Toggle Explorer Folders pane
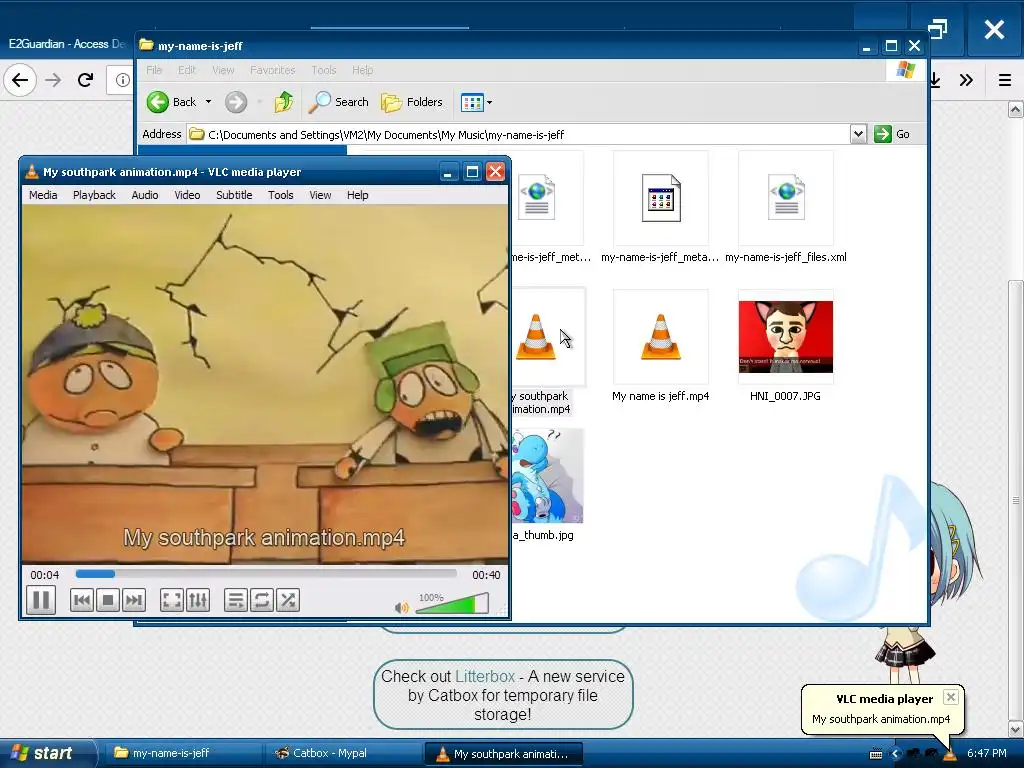 click(x=412, y=102)
